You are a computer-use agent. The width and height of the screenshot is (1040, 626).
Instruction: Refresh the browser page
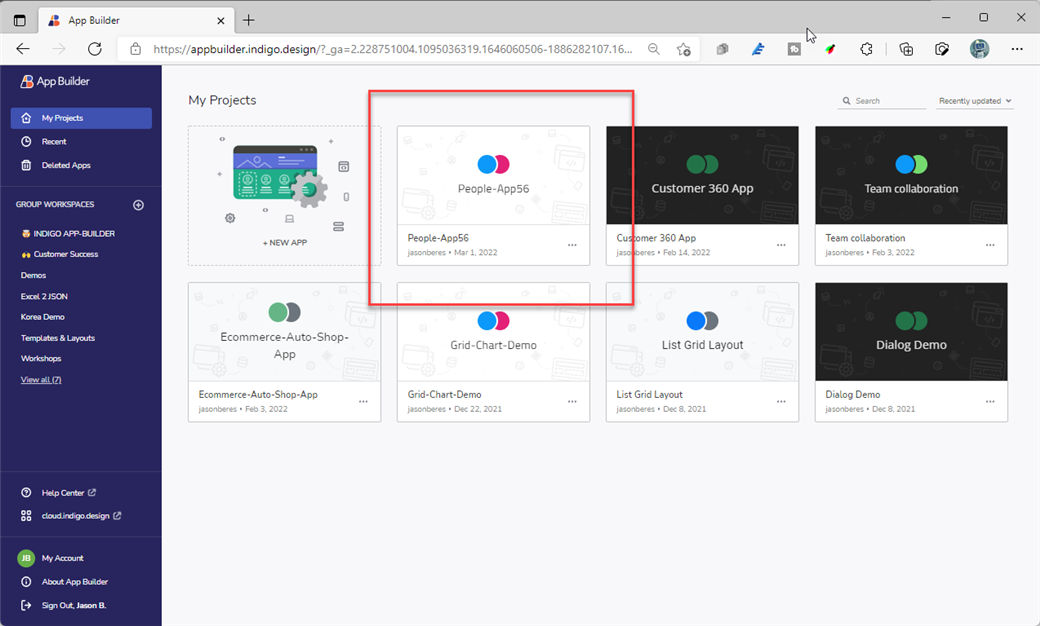tap(95, 49)
